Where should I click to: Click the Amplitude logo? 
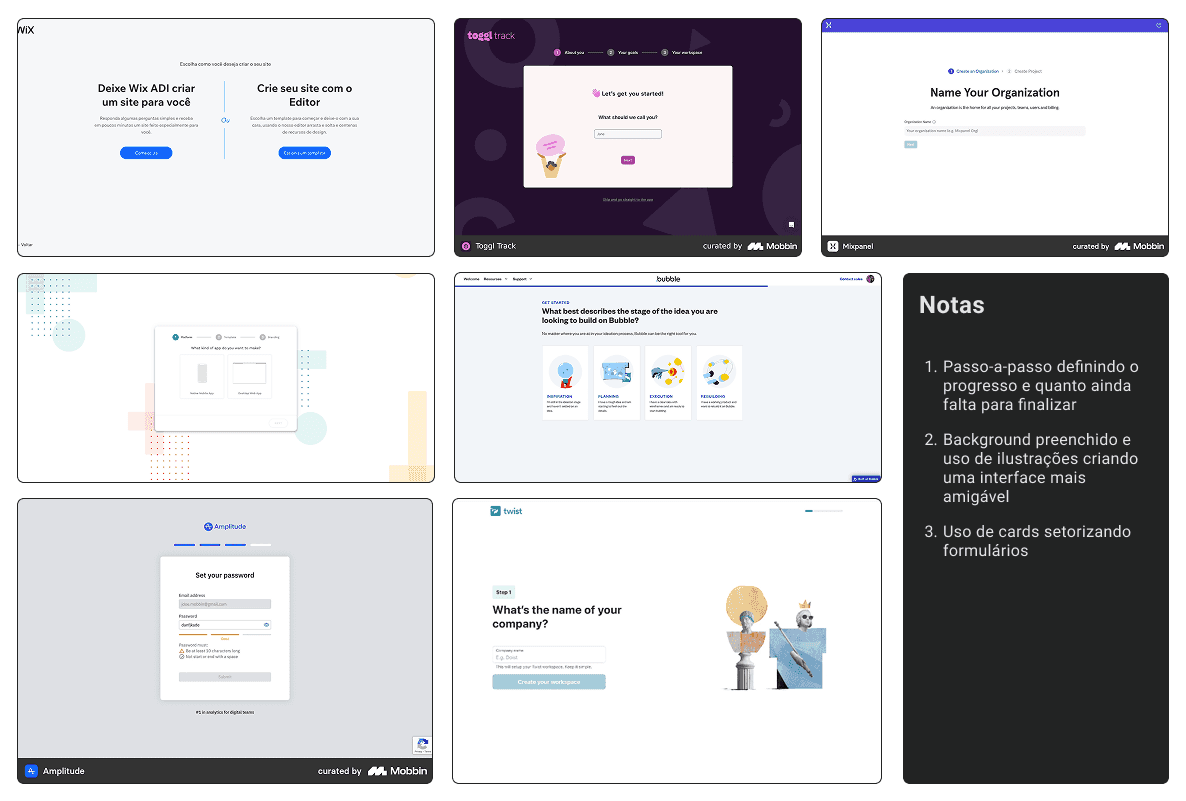[225, 526]
